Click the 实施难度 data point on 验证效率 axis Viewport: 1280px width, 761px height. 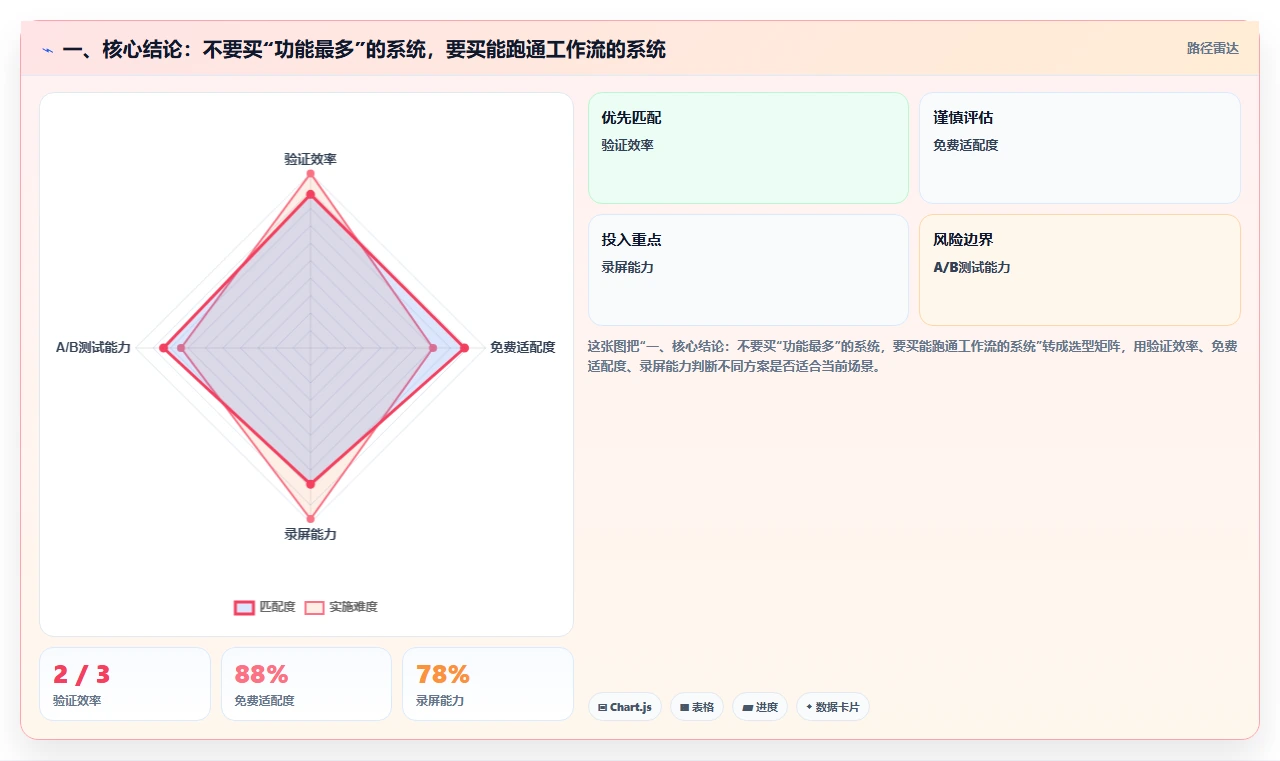[x=310, y=174]
